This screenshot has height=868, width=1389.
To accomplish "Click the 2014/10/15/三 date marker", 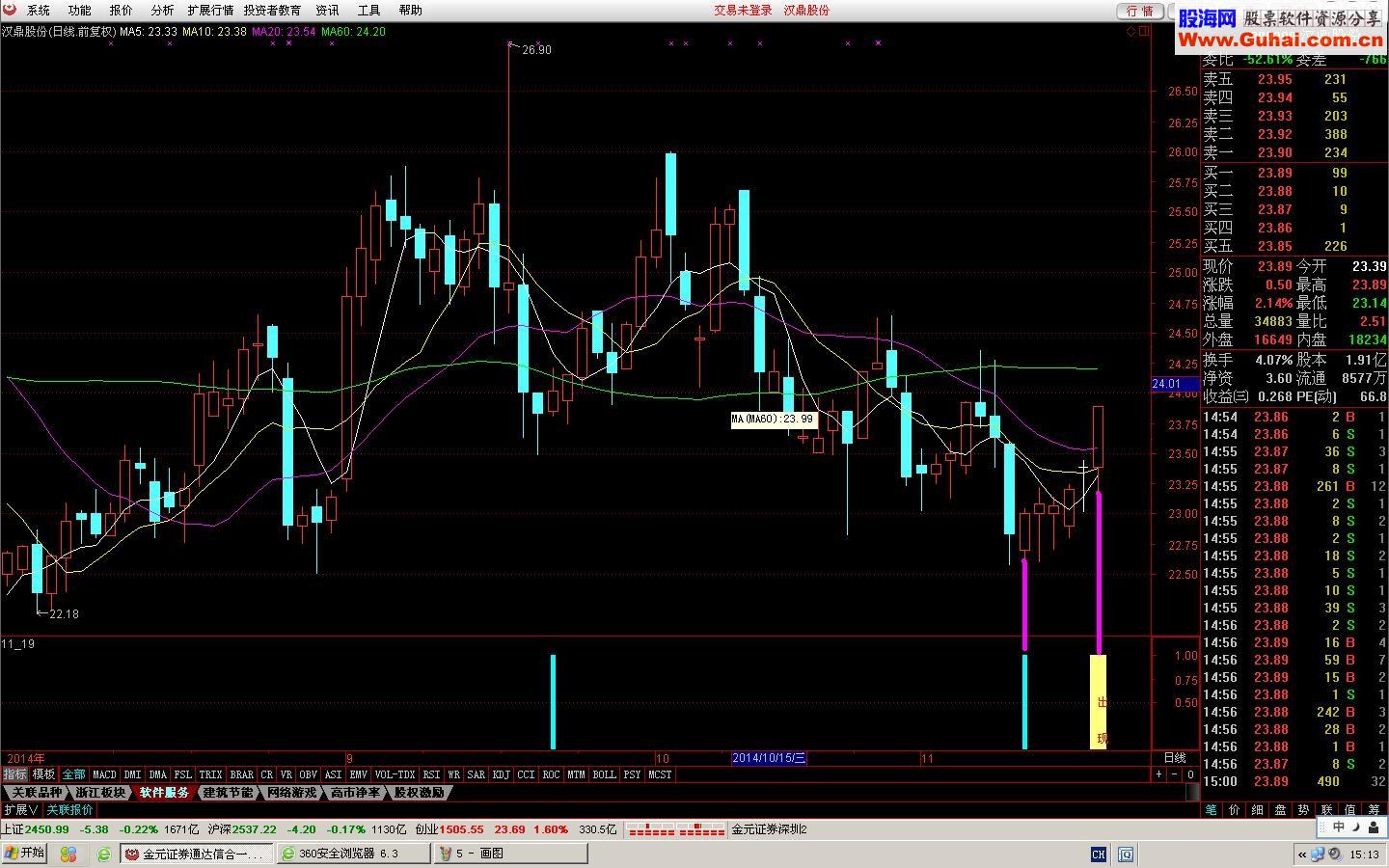I will point(769,757).
